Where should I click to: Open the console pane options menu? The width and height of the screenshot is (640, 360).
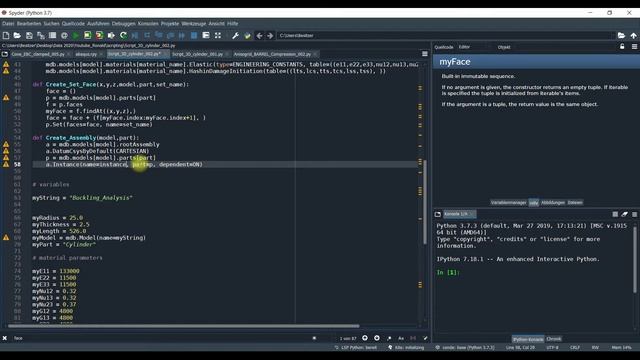634,214
